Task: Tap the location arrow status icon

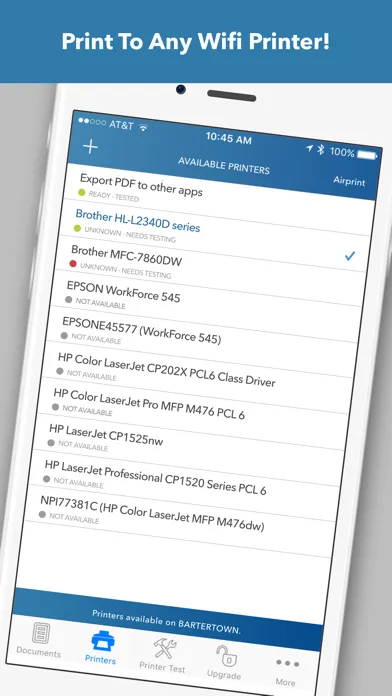Action: pos(309,148)
